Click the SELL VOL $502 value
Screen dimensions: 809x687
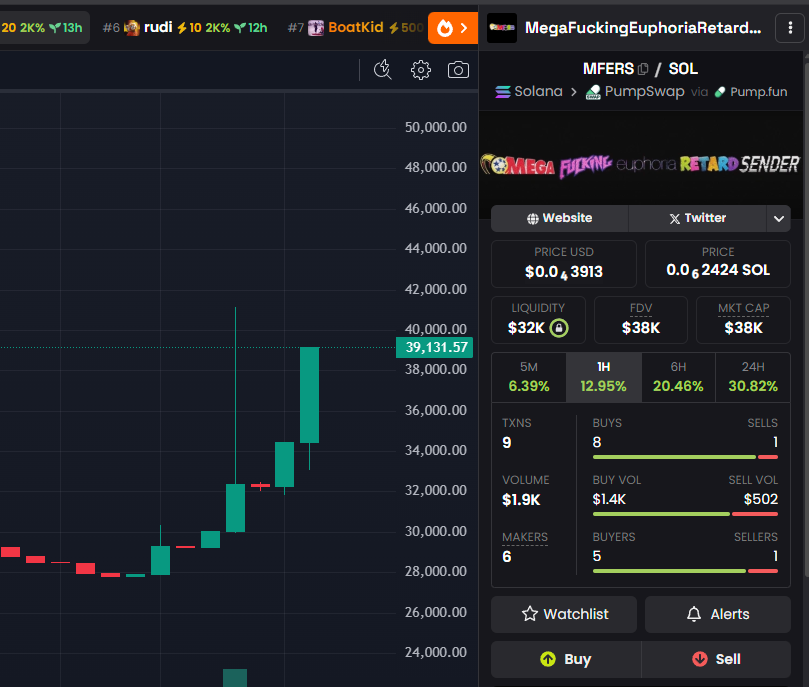(761, 499)
